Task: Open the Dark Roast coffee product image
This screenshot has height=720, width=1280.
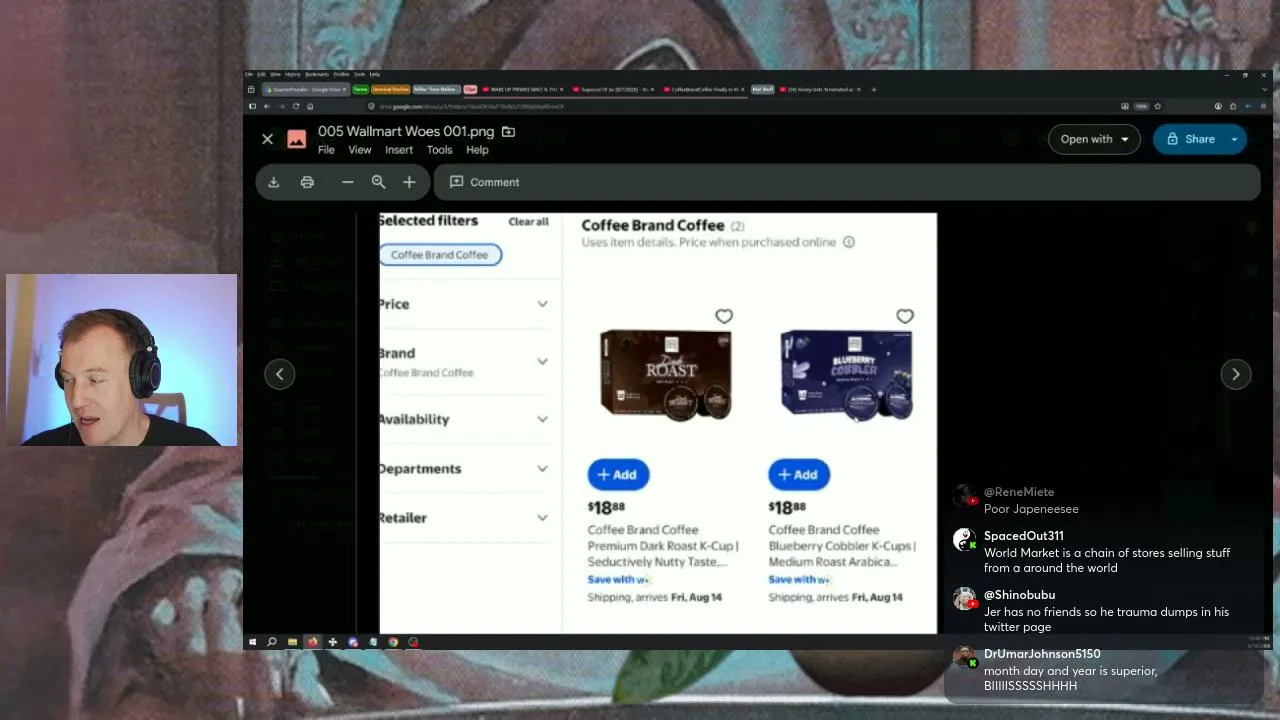Action: [667, 375]
